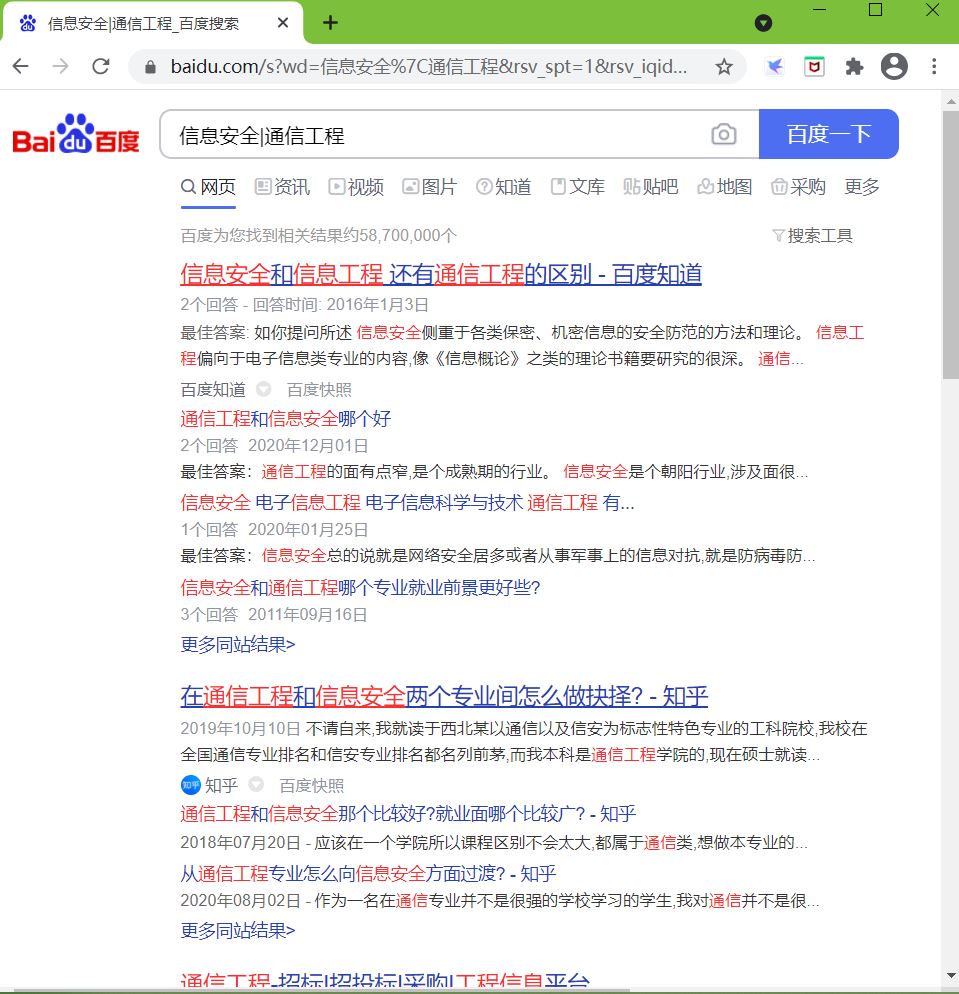Switch to 采购 tab
Viewport: 959px width, 994px height.
[798, 187]
